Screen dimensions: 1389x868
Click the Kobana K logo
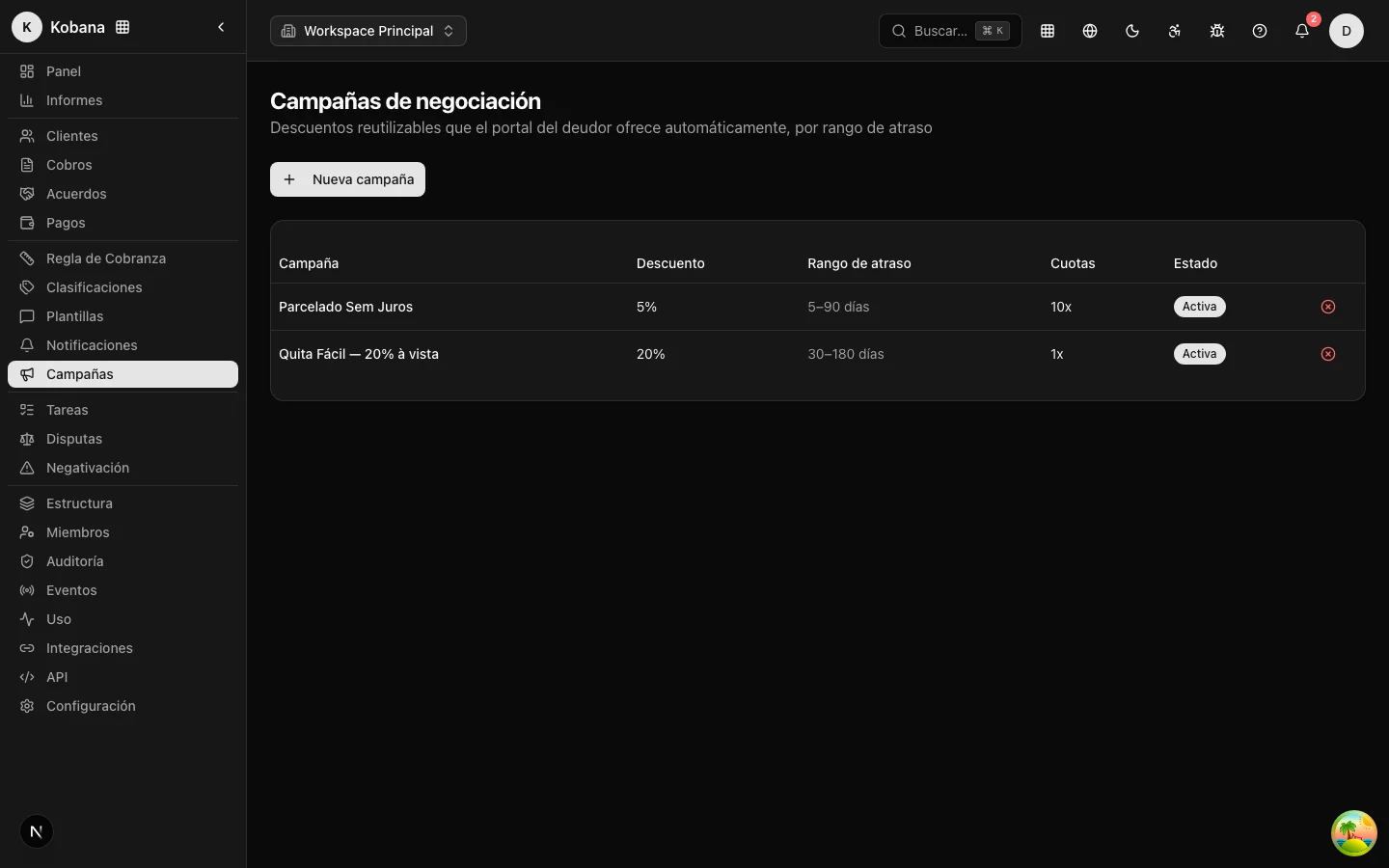coord(27,27)
